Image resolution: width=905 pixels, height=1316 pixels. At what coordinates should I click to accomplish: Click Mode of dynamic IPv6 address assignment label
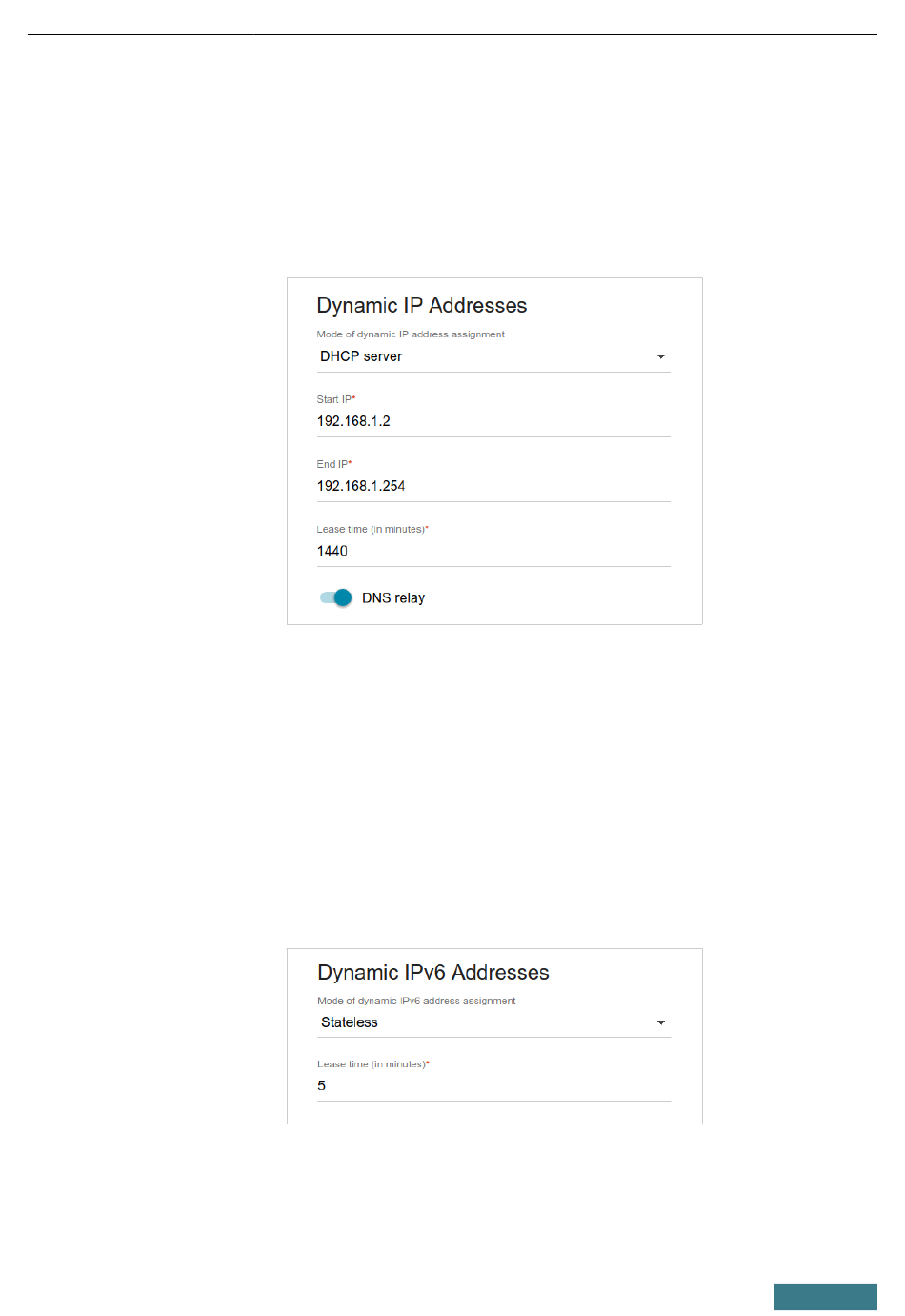click(x=416, y=1001)
